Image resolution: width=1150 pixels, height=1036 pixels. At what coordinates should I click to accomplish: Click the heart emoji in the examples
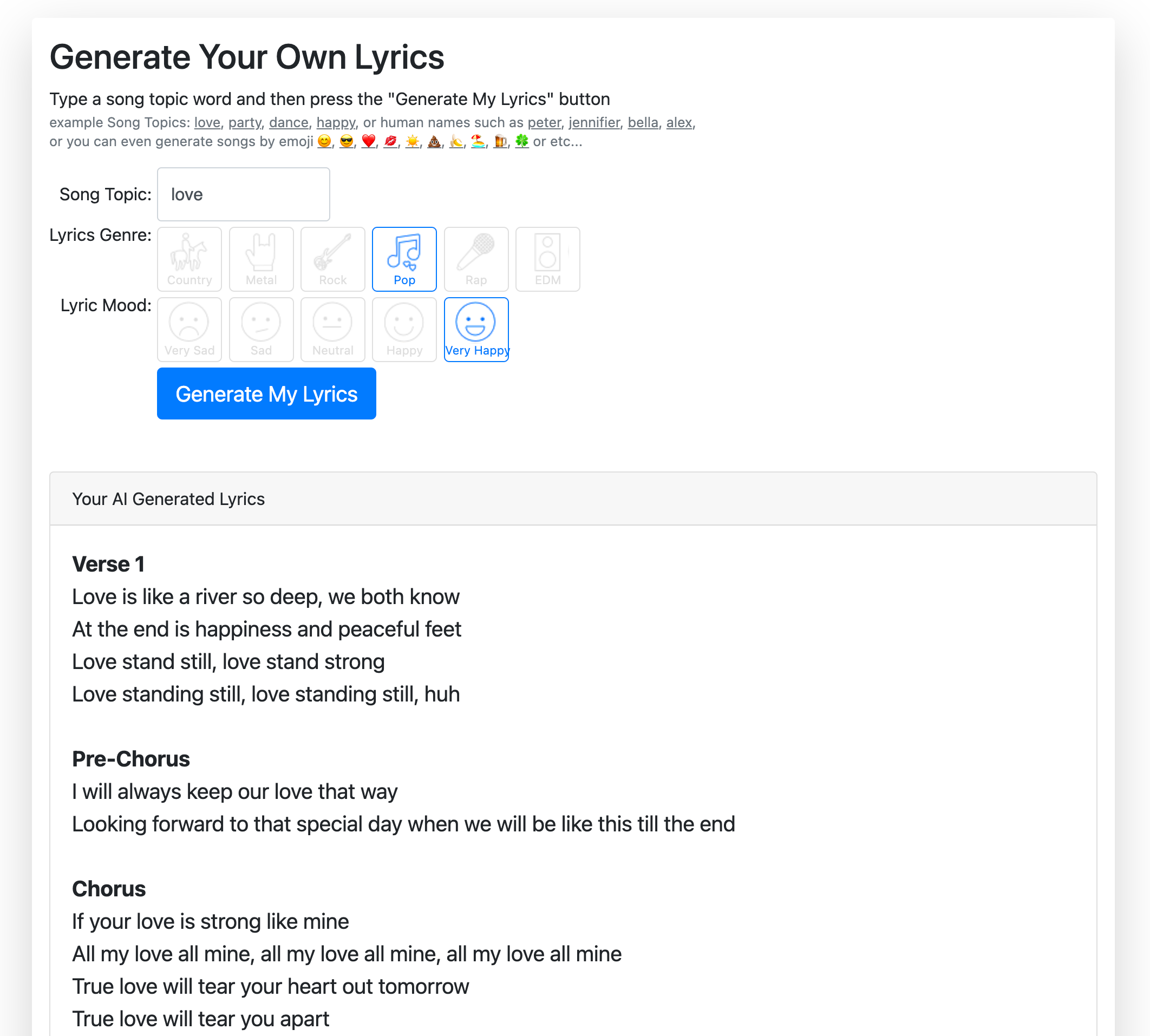pos(368,141)
